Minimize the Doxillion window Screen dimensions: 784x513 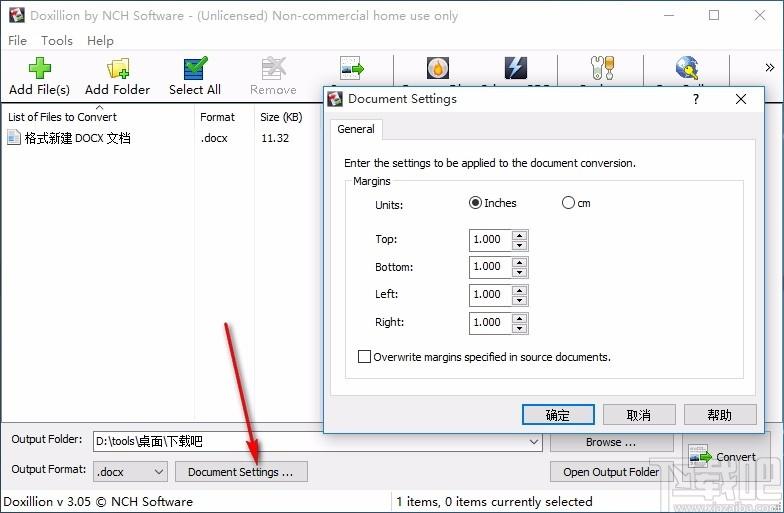[668, 16]
